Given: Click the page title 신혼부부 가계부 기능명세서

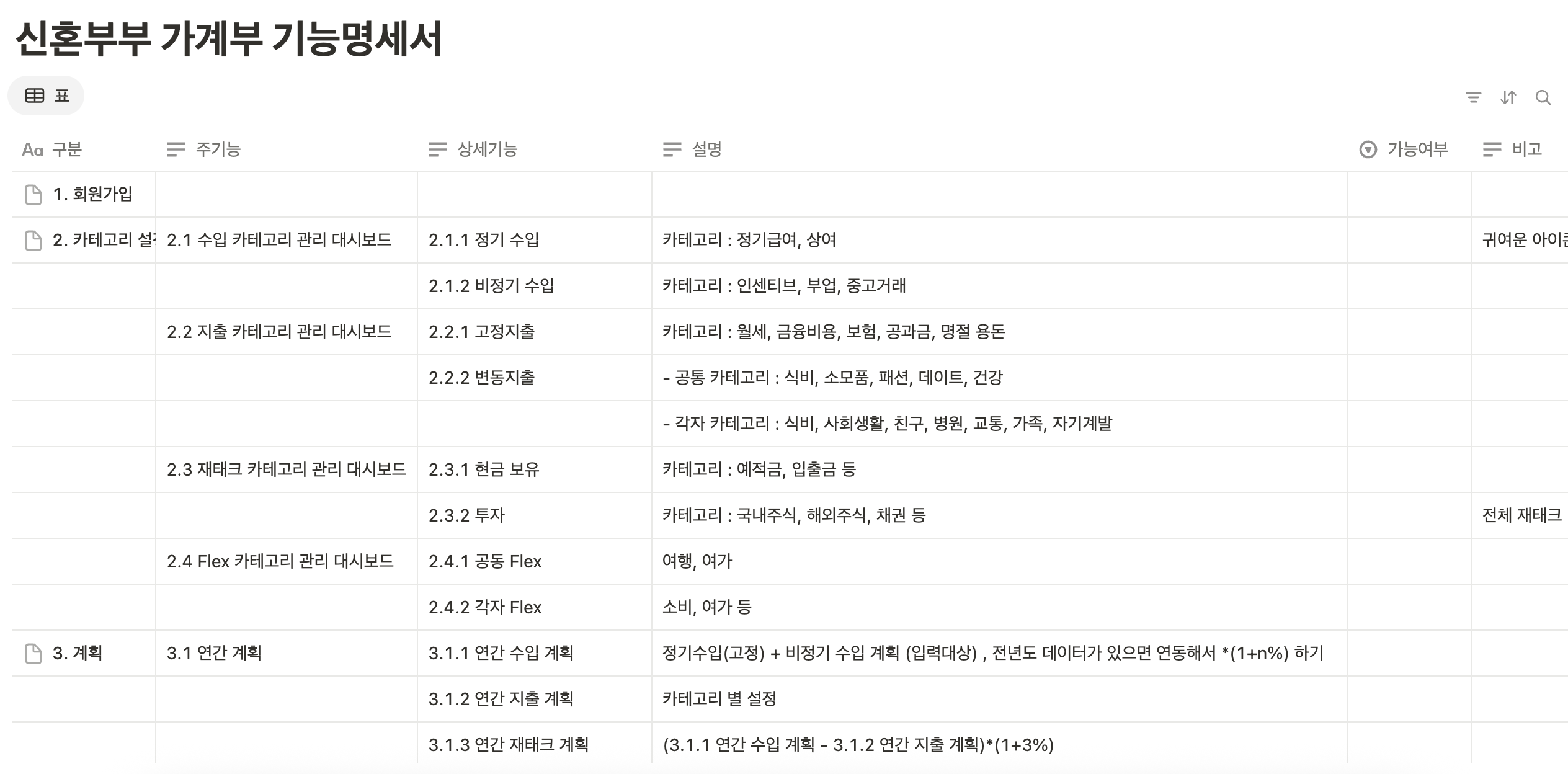Looking at the screenshot, I should pos(228,38).
